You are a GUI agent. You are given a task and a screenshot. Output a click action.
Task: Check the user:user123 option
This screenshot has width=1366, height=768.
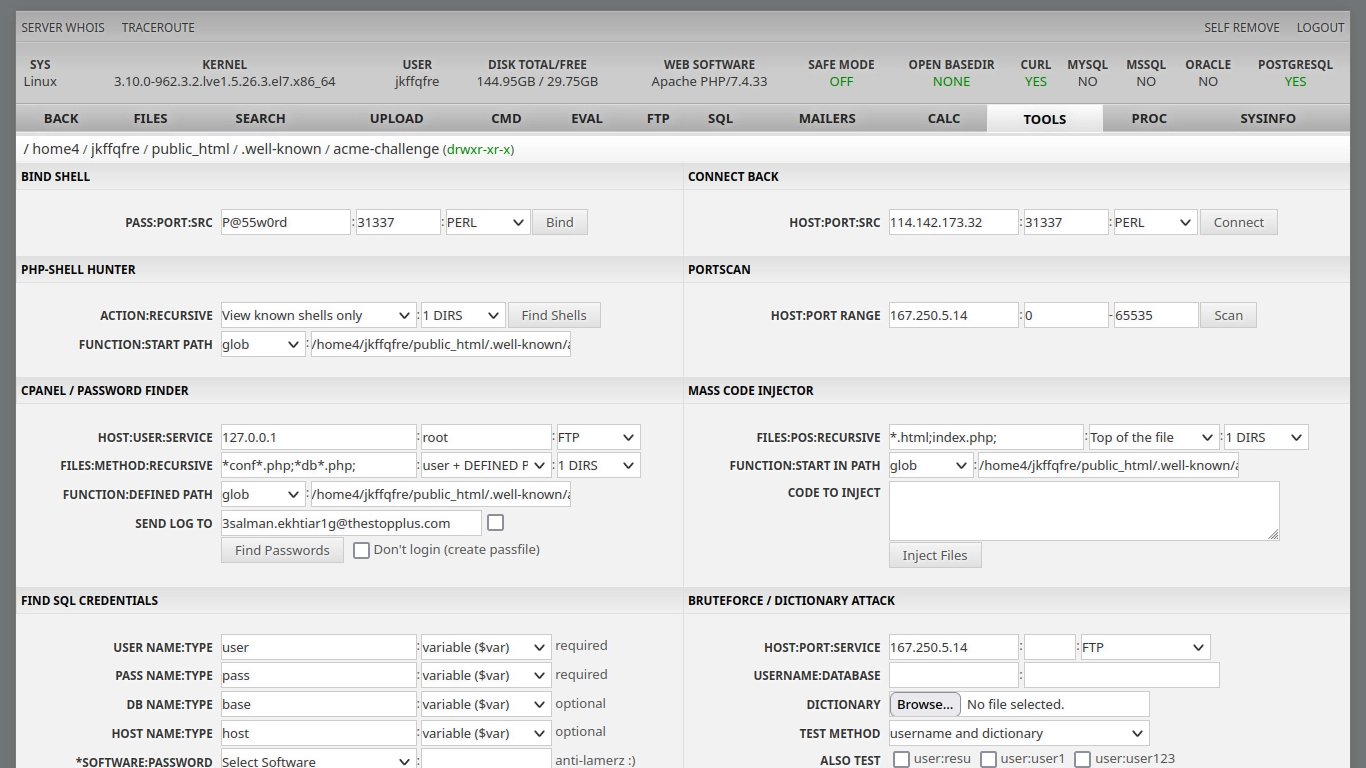tap(1082, 759)
